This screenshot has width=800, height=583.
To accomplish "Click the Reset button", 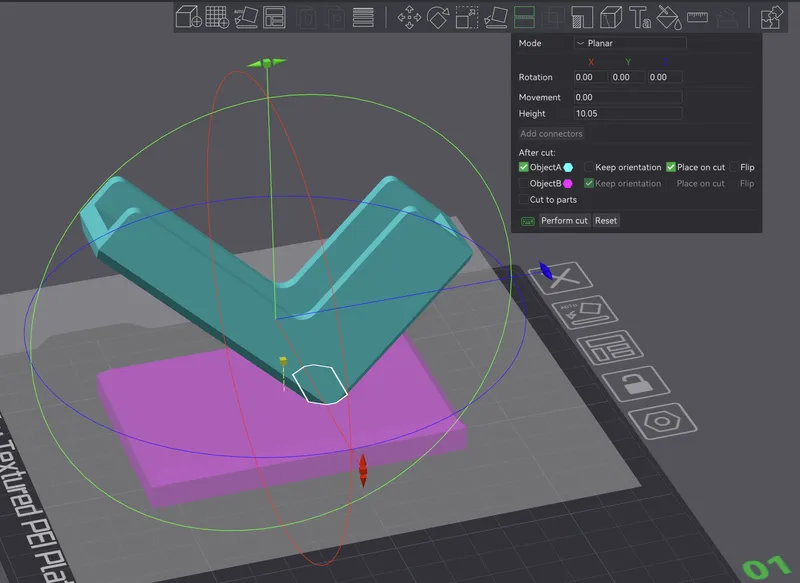I will pyautogui.click(x=606, y=220).
